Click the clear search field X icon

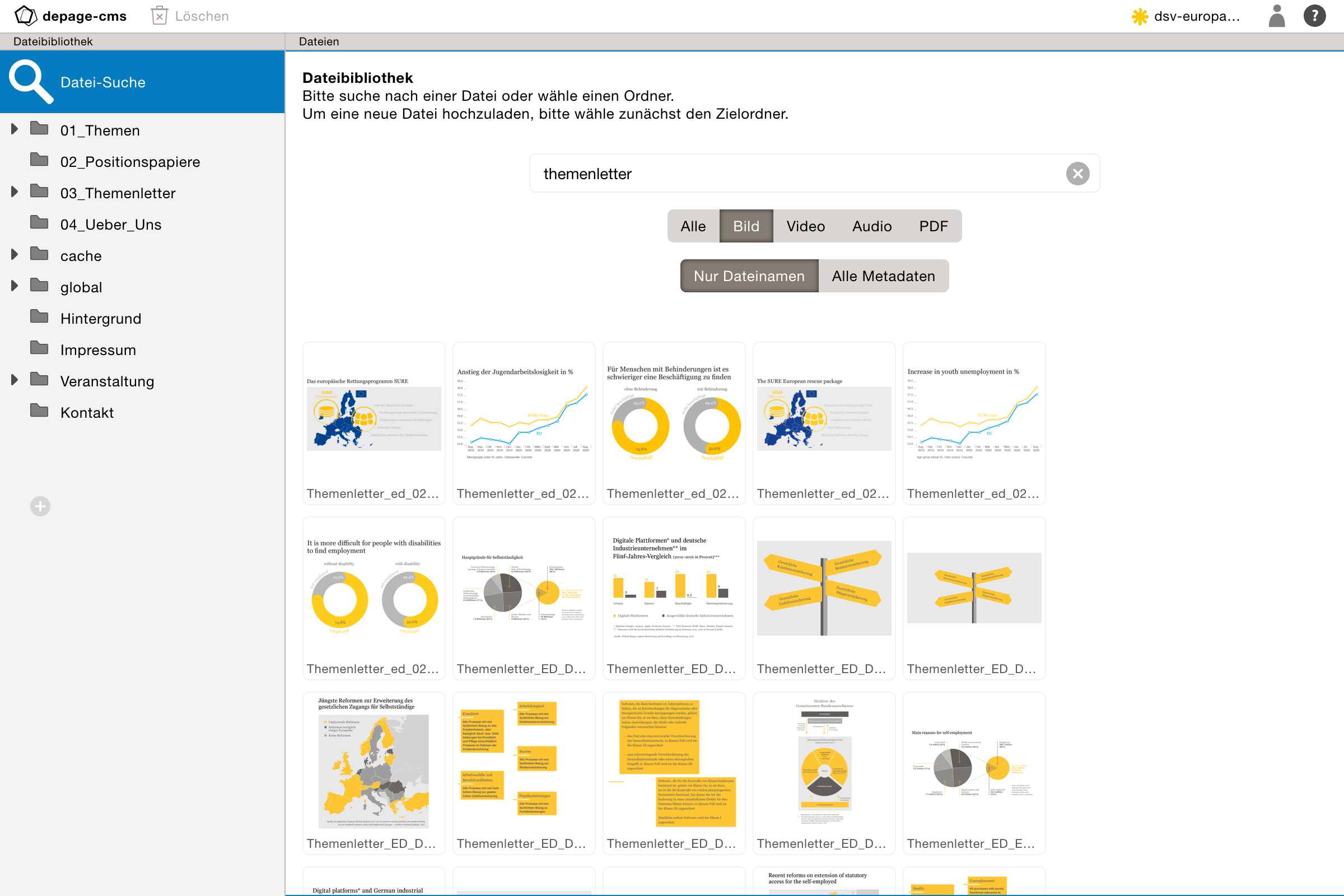(x=1078, y=174)
